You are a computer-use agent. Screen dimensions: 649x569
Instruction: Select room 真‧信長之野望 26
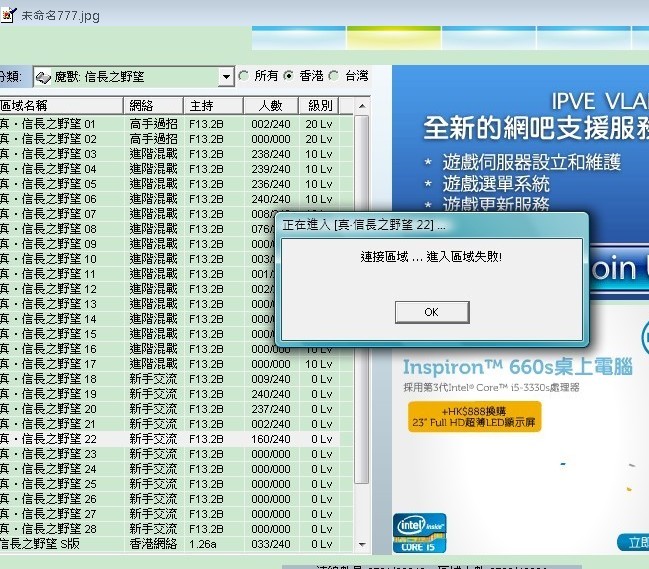(170, 499)
